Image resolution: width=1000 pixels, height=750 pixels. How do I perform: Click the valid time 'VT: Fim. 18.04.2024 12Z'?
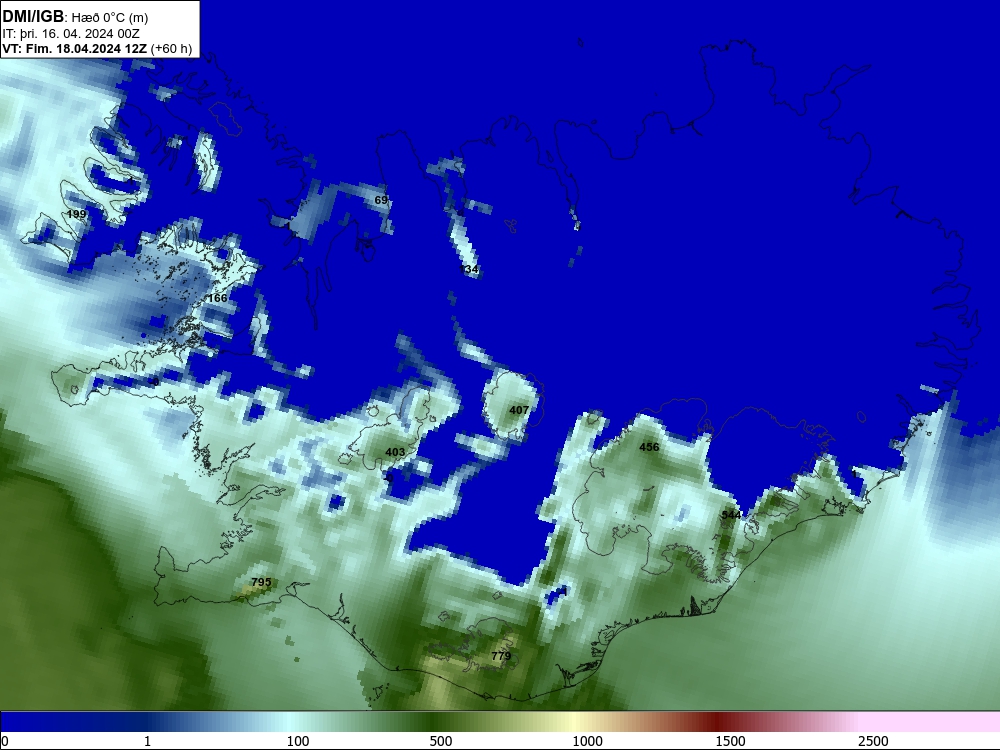pyautogui.click(x=75, y=48)
